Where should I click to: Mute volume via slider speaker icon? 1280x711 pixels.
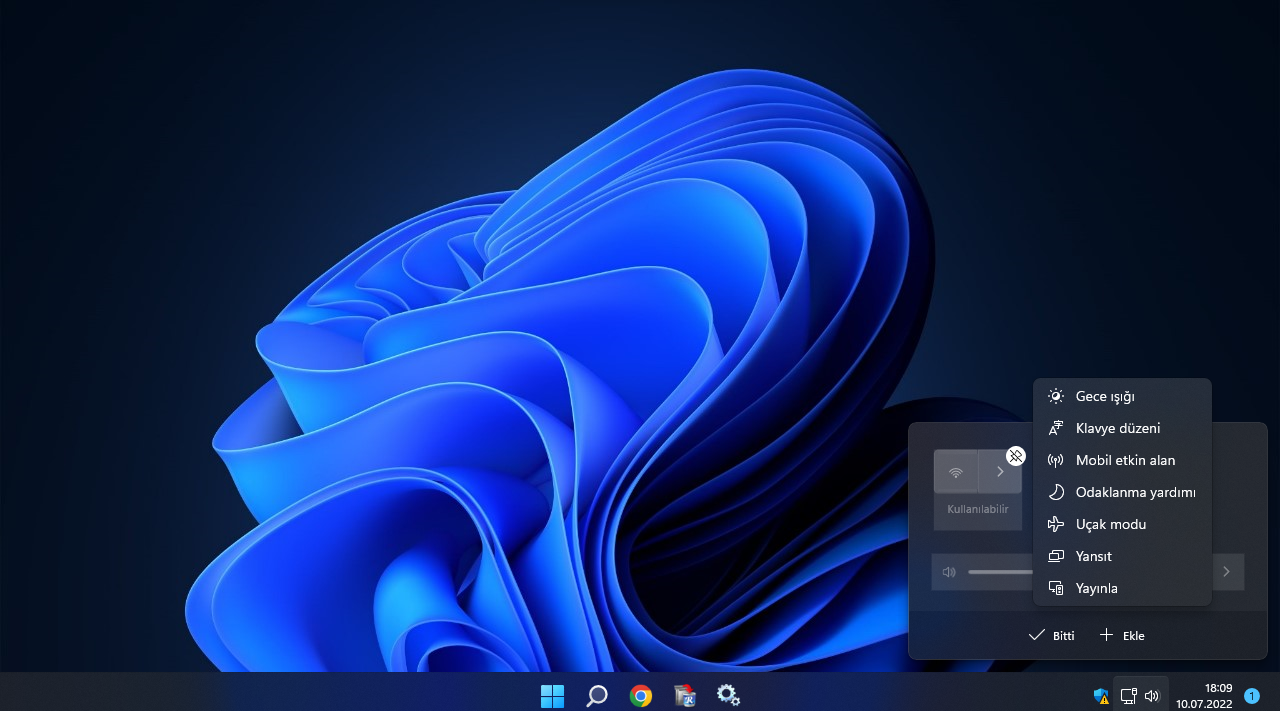point(949,572)
